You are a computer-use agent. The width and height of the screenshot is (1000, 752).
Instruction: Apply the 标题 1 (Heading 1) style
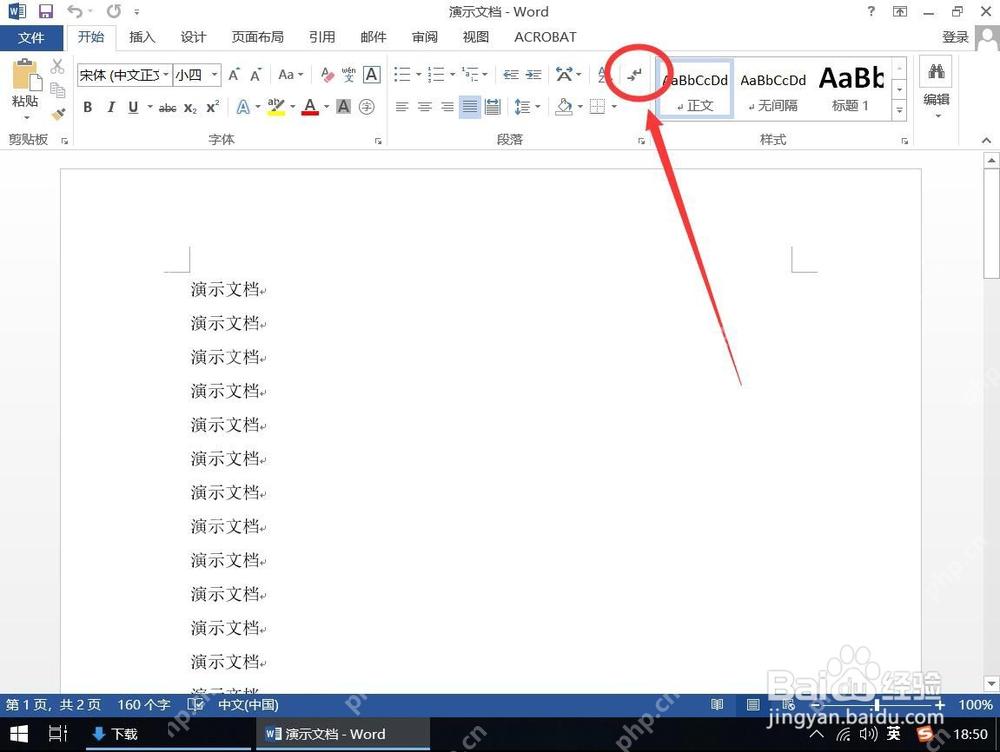(x=851, y=89)
